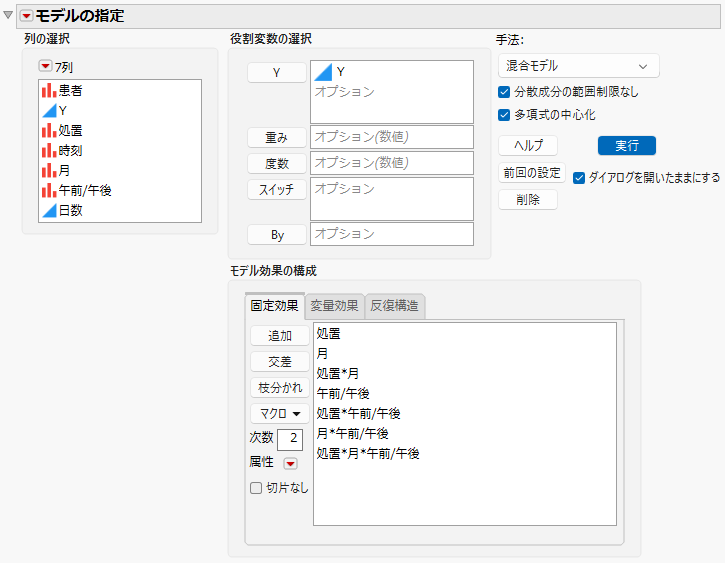The image size is (725, 563).
Task: Click the Y role button
Action: 276,73
